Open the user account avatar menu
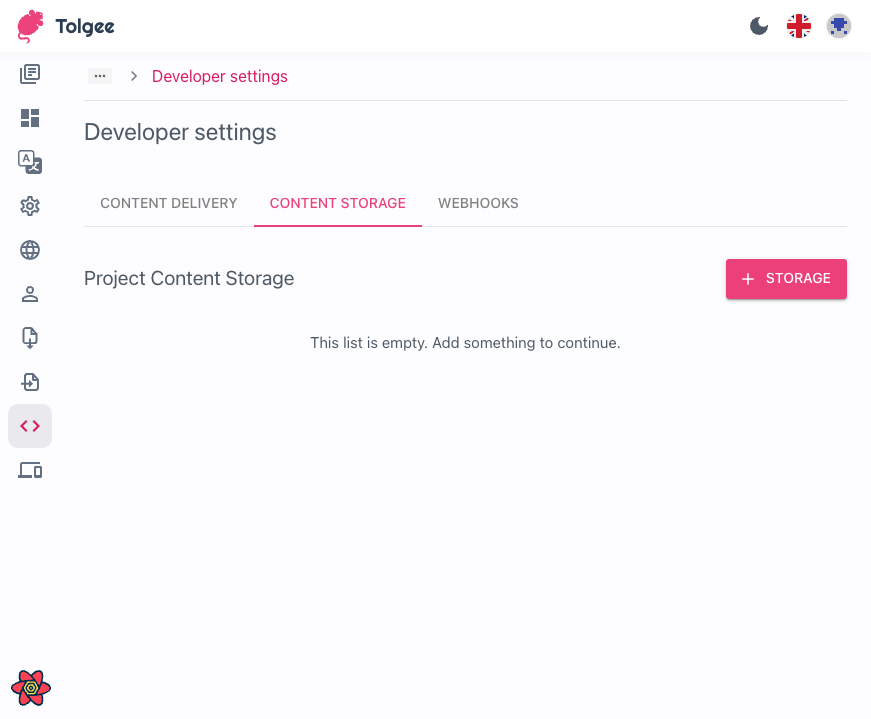Viewport: 871px width, 719px height. 838,26
